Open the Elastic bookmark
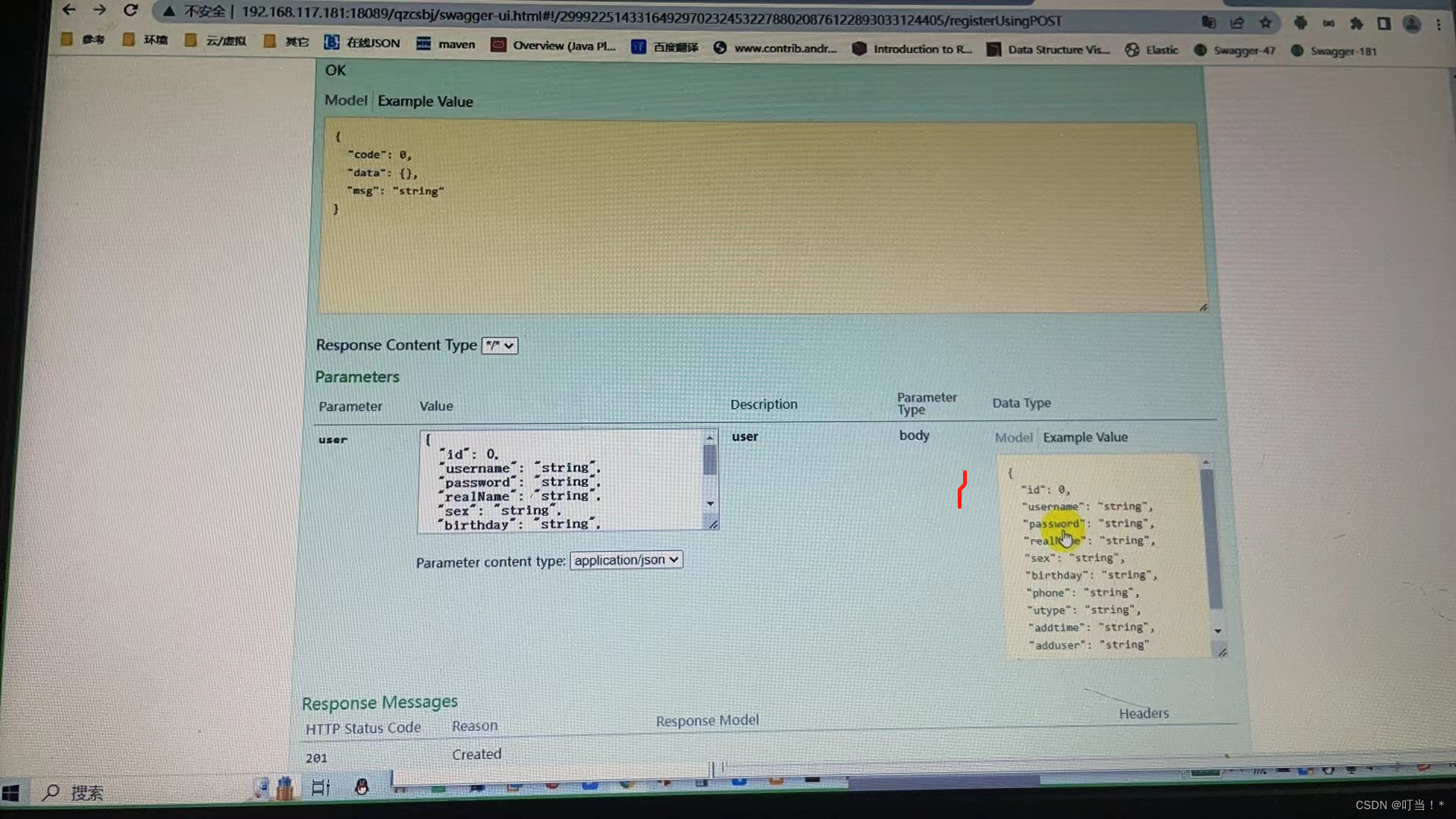Image resolution: width=1456 pixels, height=819 pixels. pos(1152,50)
